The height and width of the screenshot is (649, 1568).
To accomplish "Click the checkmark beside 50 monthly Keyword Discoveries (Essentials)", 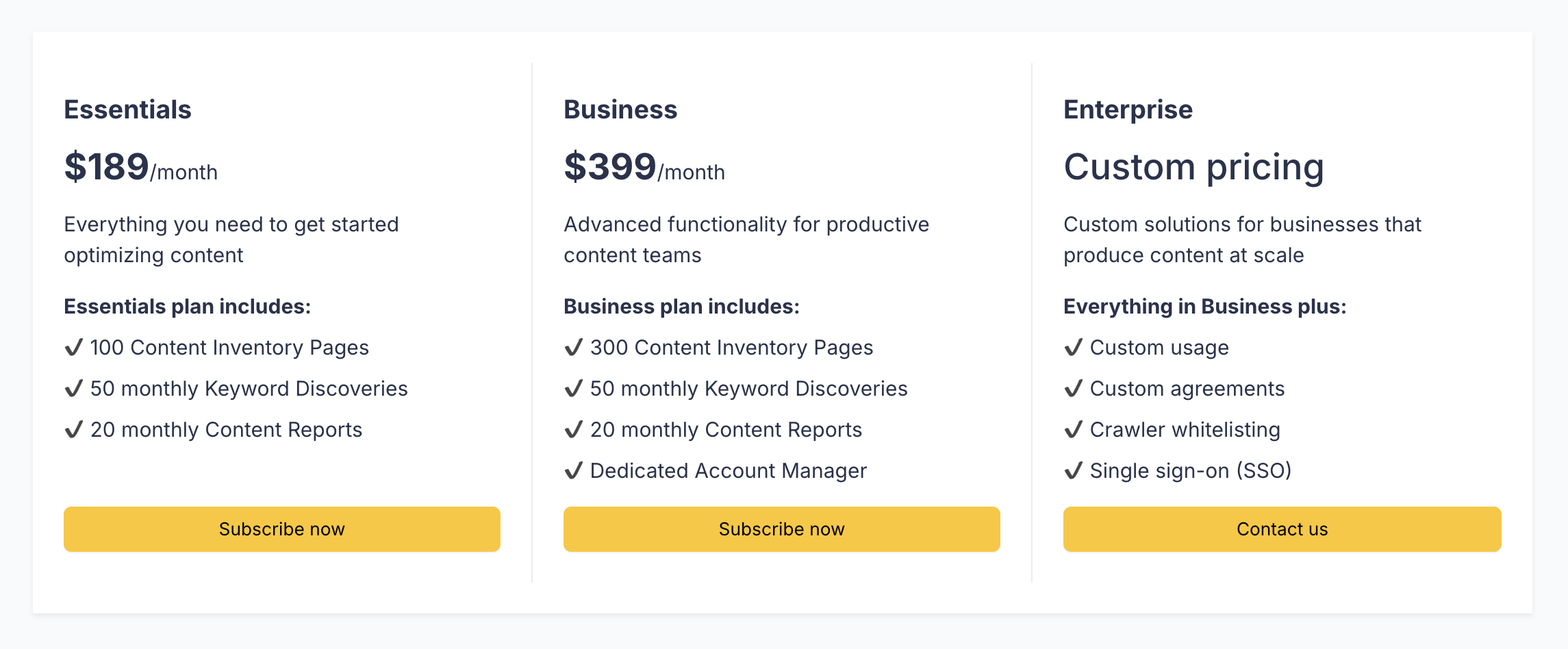I will pyautogui.click(x=74, y=389).
